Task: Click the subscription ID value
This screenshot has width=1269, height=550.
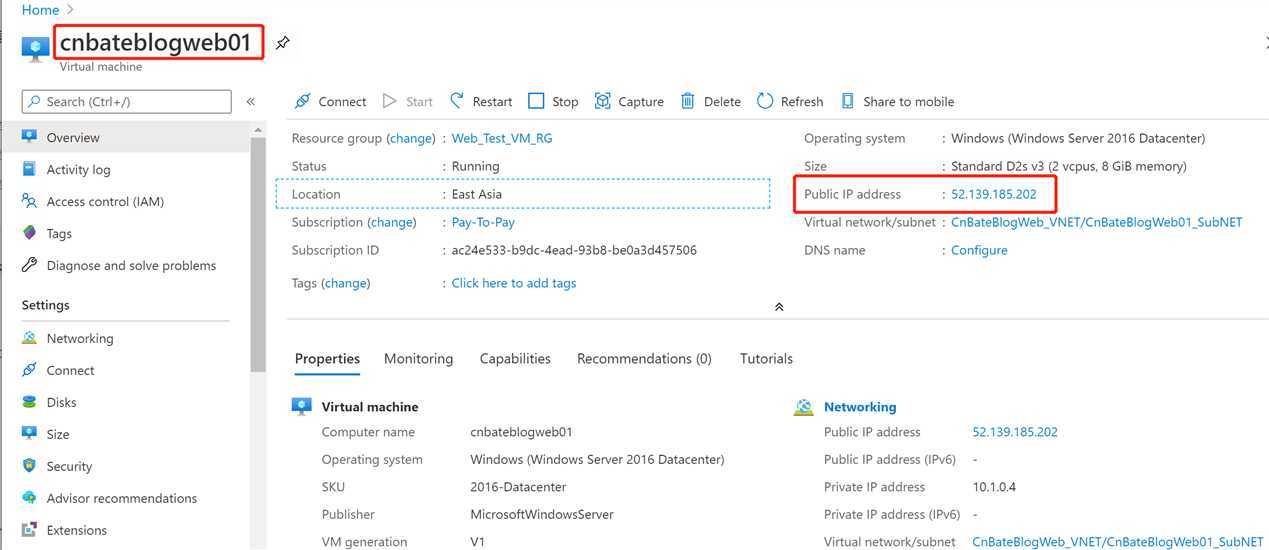Action: tap(574, 250)
